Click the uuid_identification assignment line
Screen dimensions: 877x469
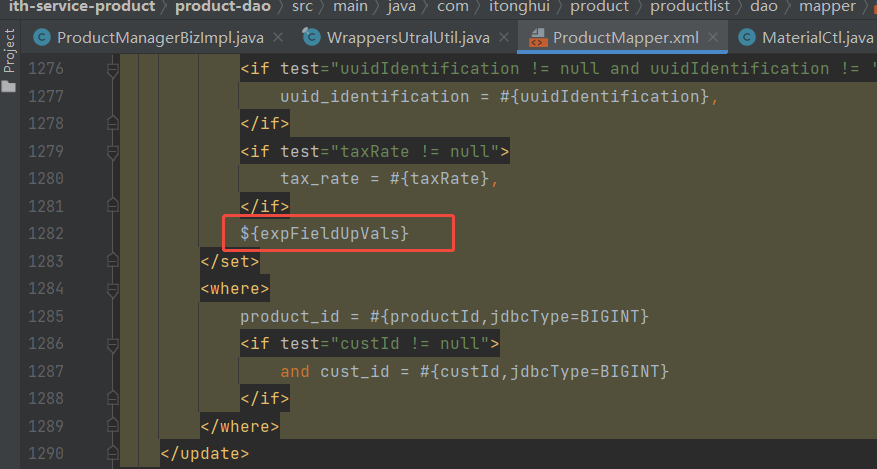(x=499, y=97)
